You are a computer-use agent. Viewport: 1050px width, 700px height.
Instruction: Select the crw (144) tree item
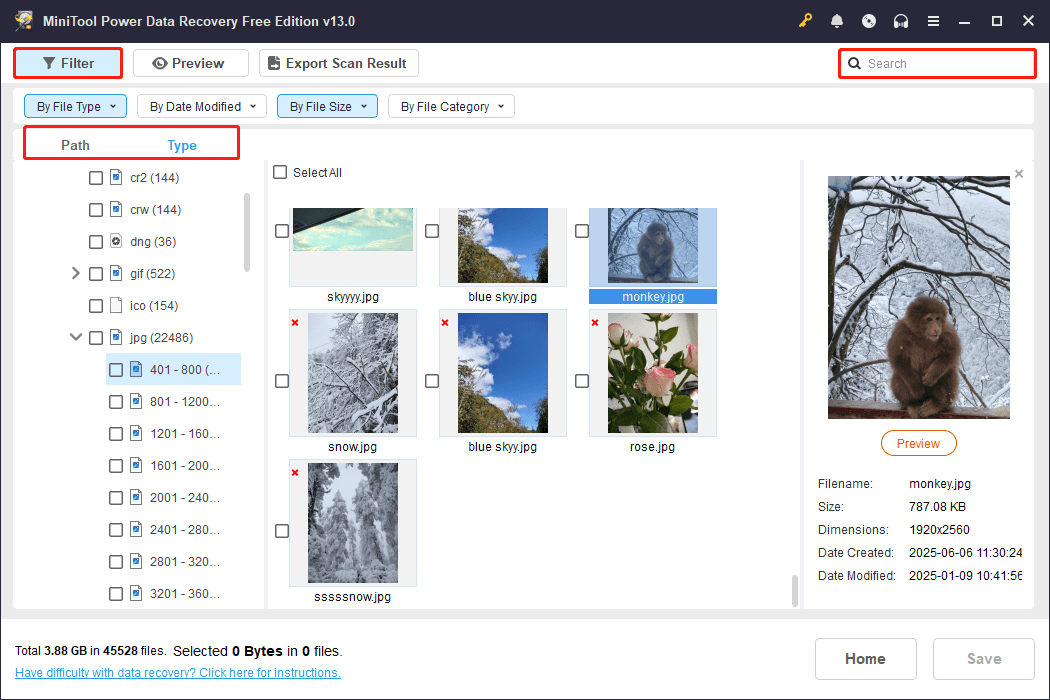click(155, 210)
